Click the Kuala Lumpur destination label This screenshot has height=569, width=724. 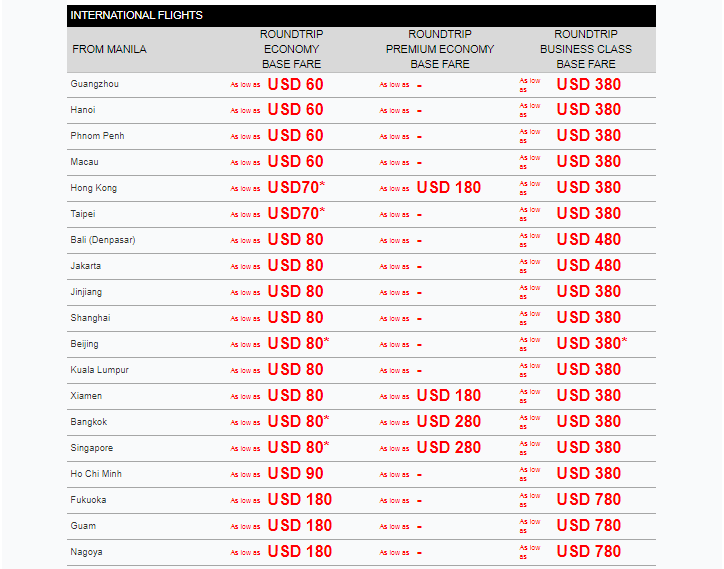[x=100, y=370]
